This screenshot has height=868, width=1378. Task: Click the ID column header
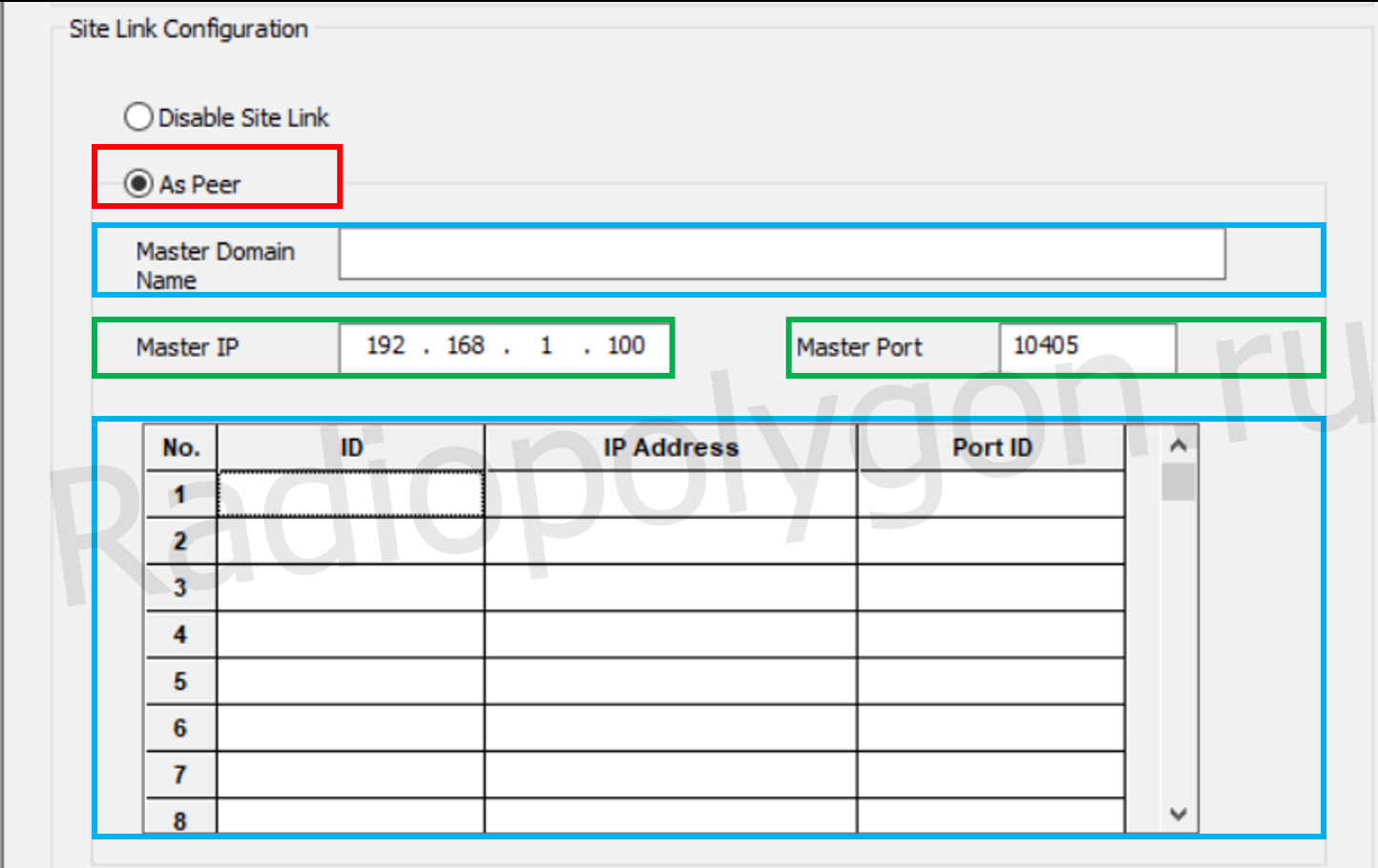pyautogui.click(x=351, y=447)
